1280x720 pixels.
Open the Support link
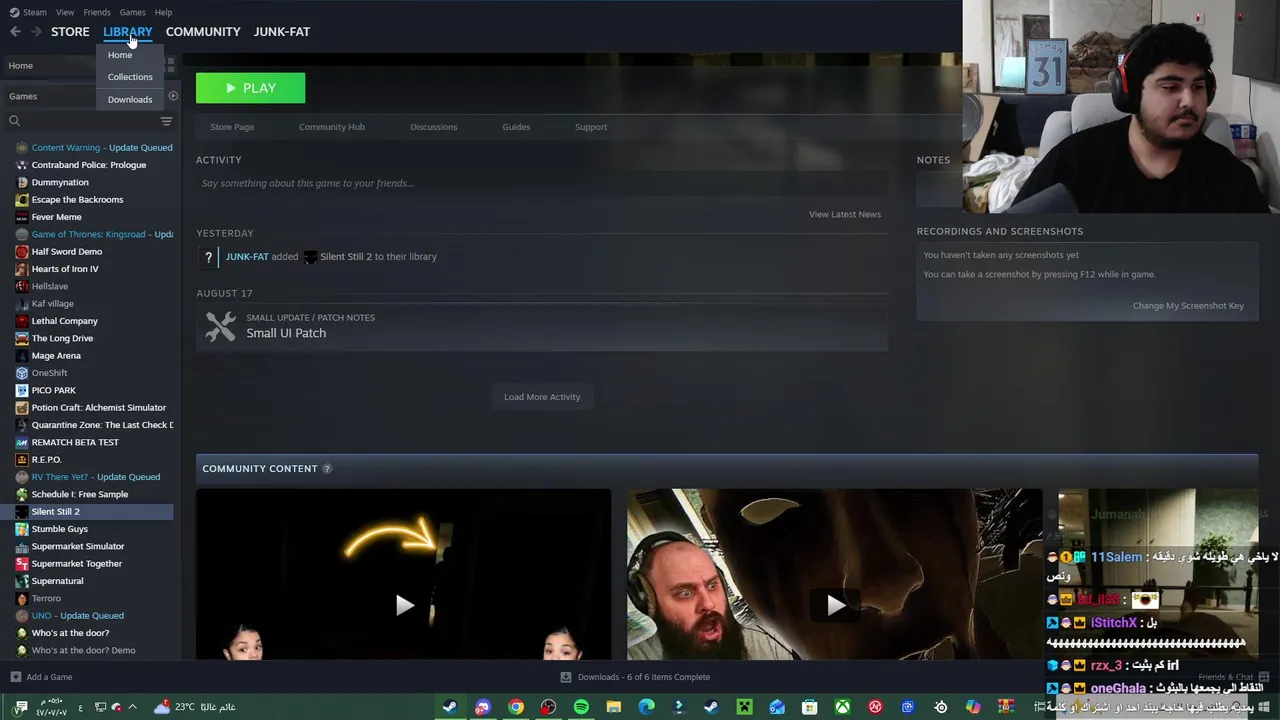(591, 127)
